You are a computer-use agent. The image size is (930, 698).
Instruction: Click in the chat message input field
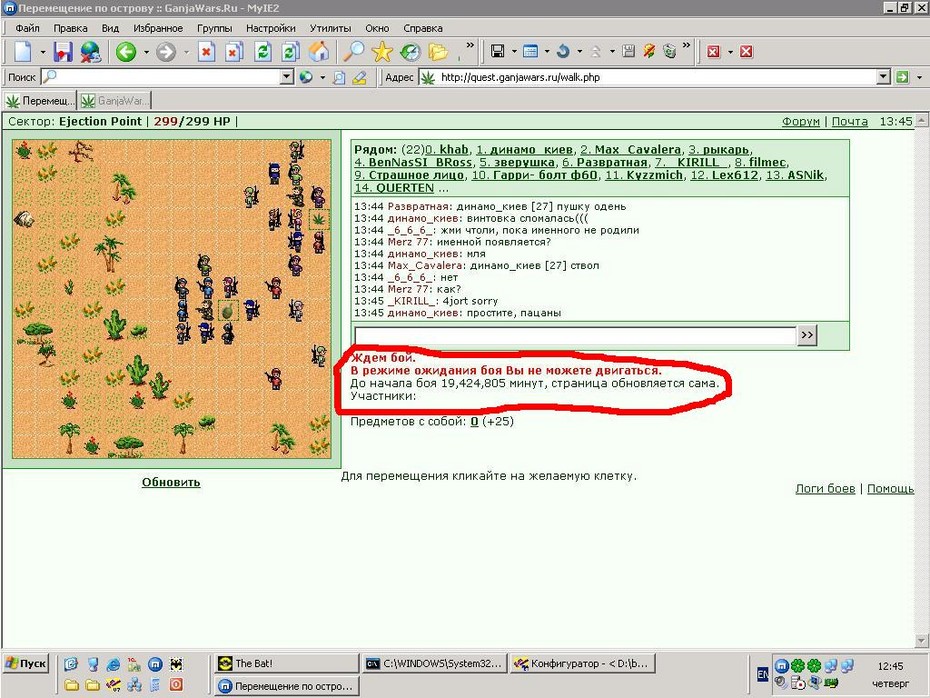coord(575,335)
